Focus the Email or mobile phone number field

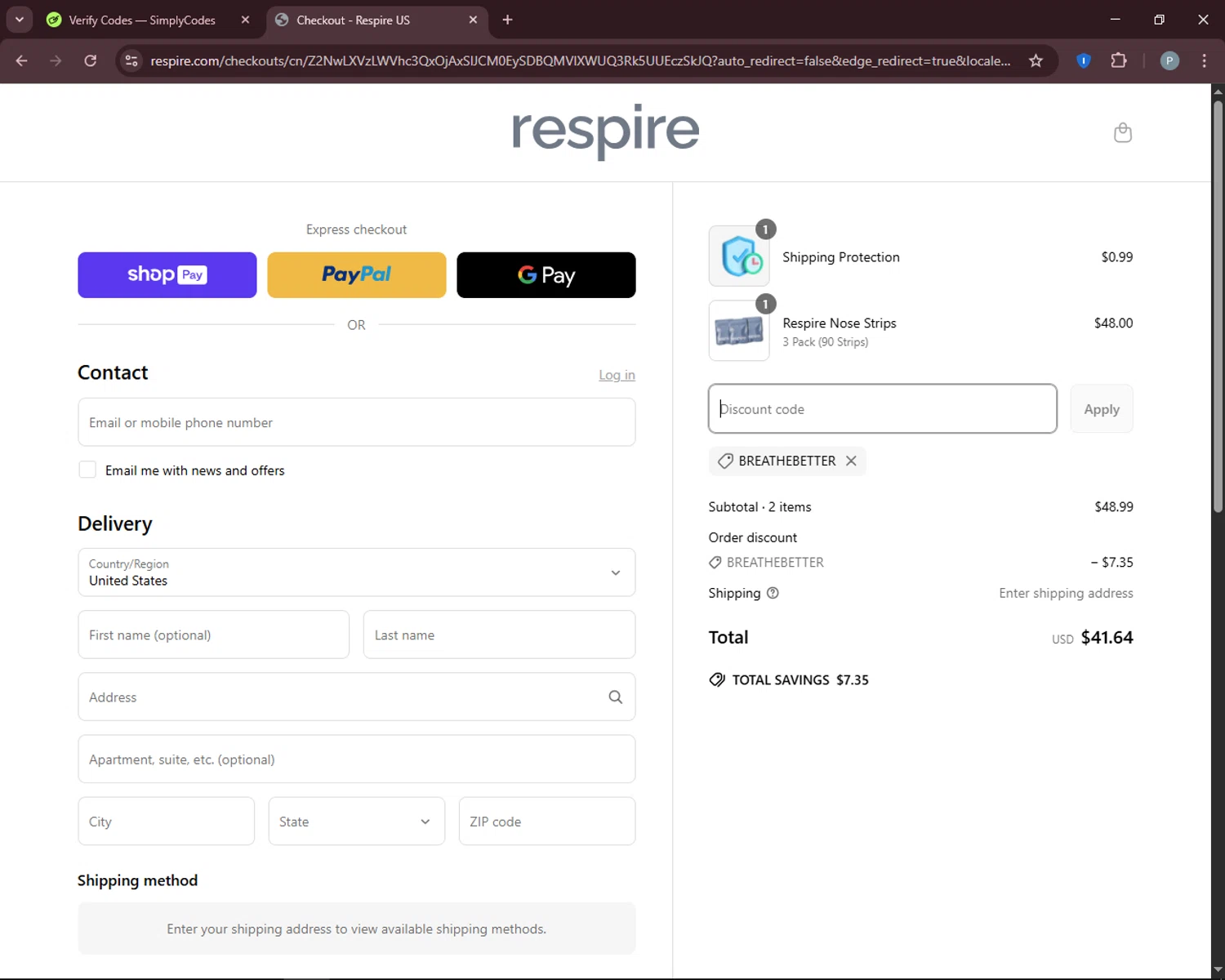(x=357, y=422)
